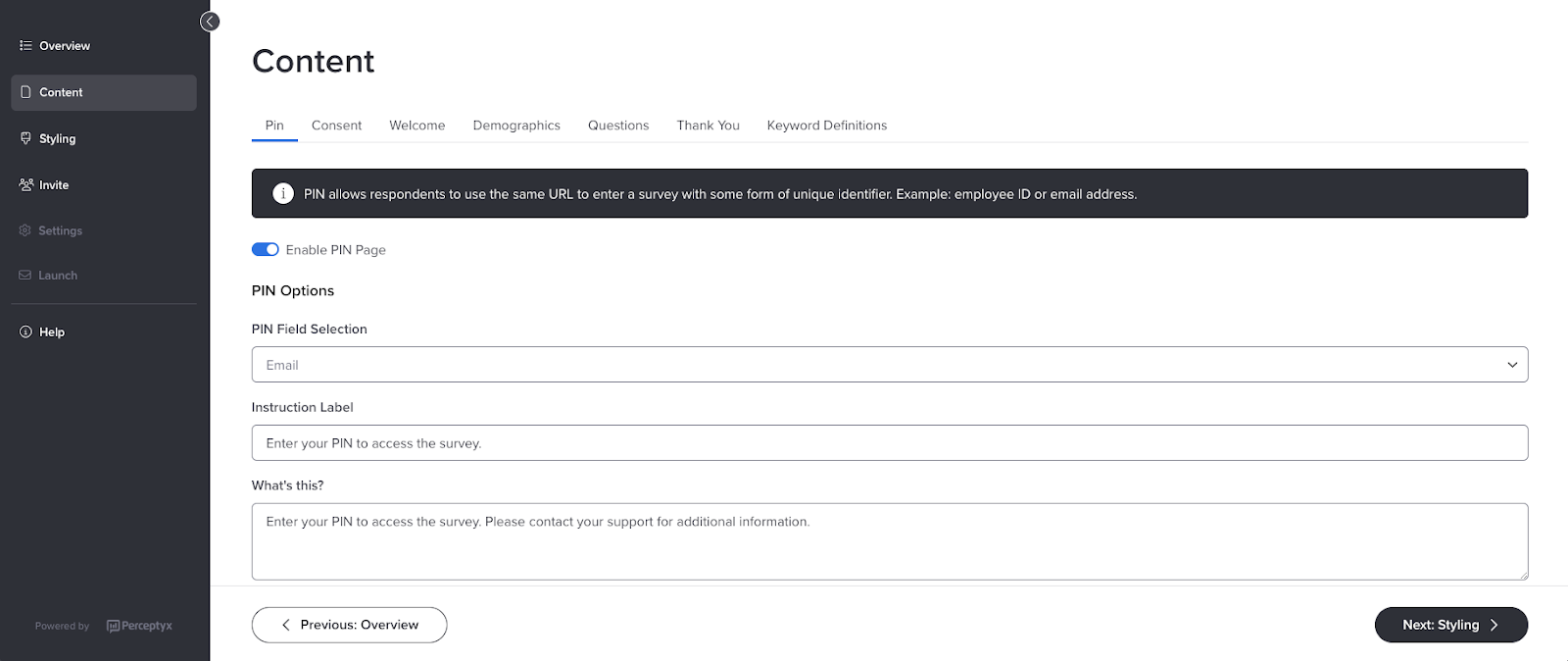The width and height of the screenshot is (1568, 661).
Task: Click into the What's this? text area
Action: tap(889, 541)
